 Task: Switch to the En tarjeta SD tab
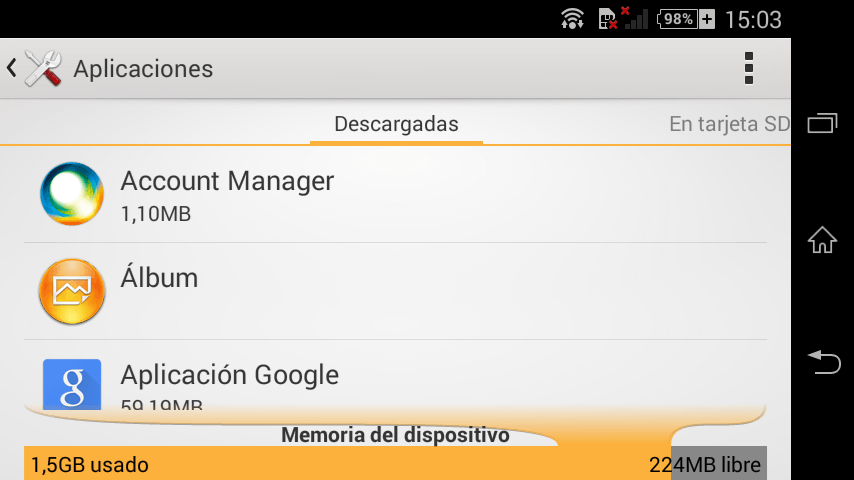point(729,124)
